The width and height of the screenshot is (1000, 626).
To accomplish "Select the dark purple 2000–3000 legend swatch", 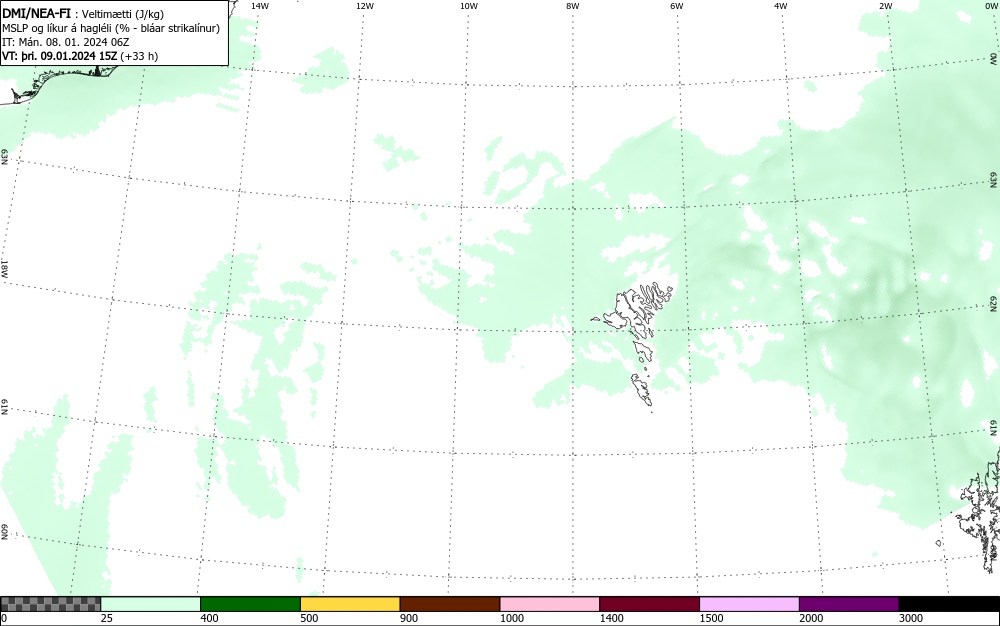I will pyautogui.click(x=849, y=604).
